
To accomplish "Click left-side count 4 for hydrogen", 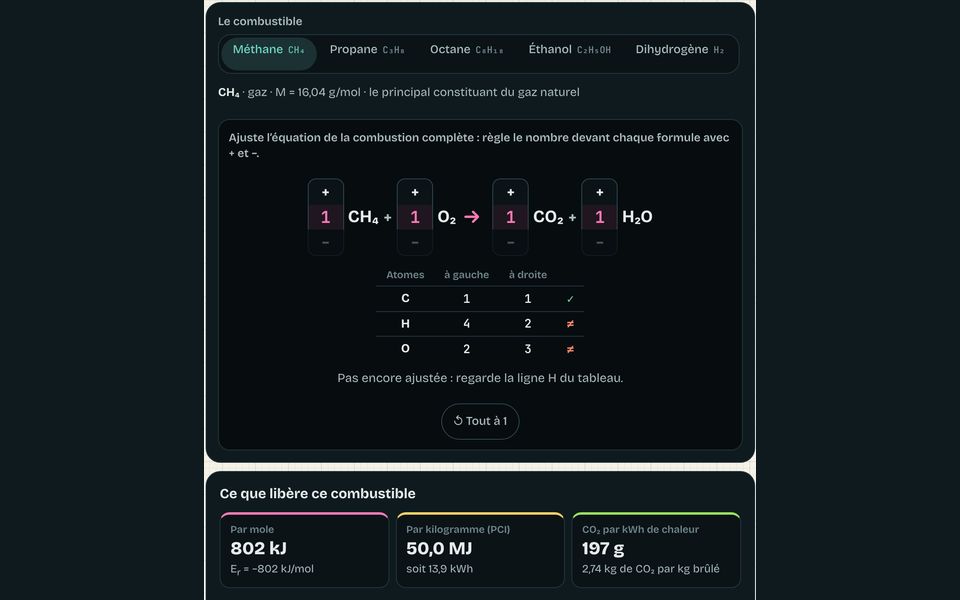I will (467, 324).
